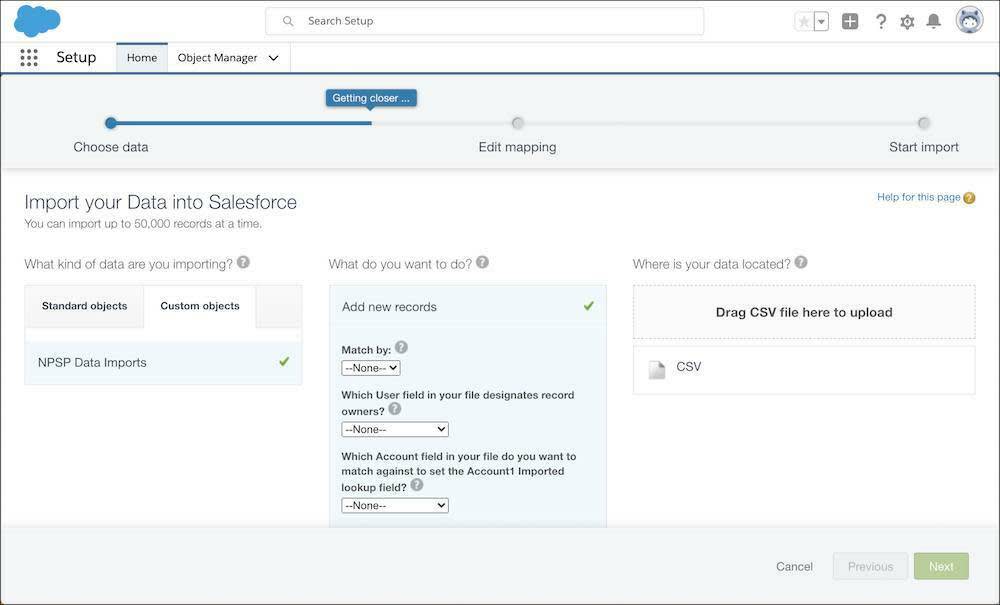Image resolution: width=1000 pixels, height=605 pixels.
Task: Click the Edit mapping step marker
Action: click(x=517, y=123)
